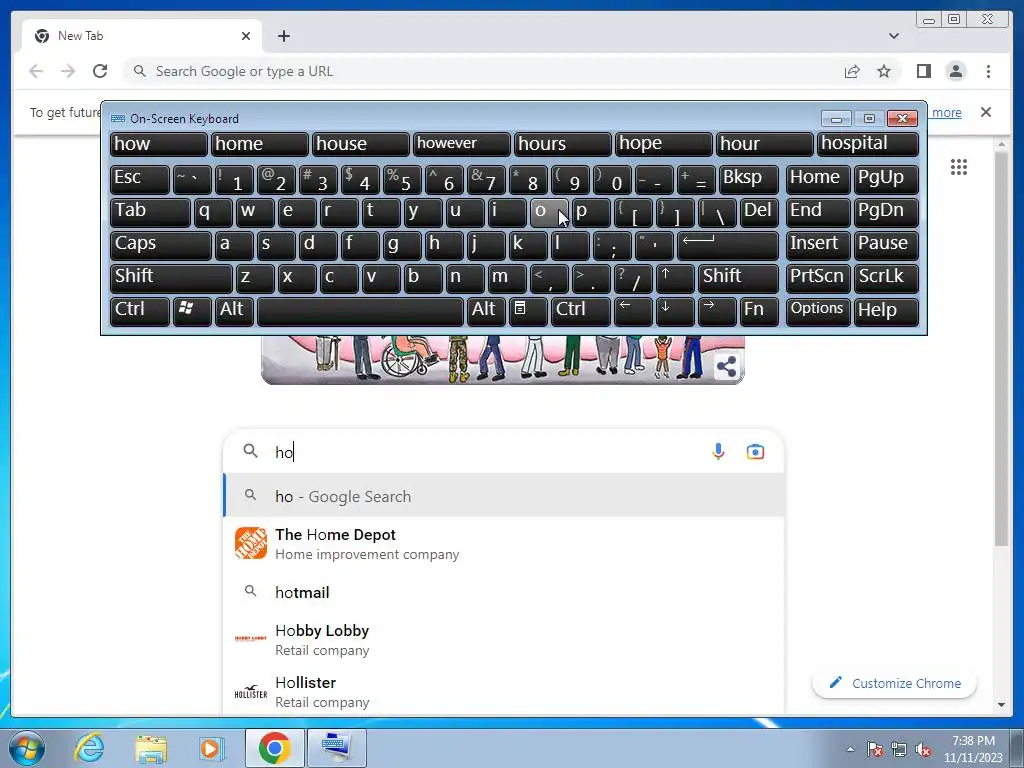Click the Google Lens camera icon
1024x768 pixels.
tap(755, 451)
